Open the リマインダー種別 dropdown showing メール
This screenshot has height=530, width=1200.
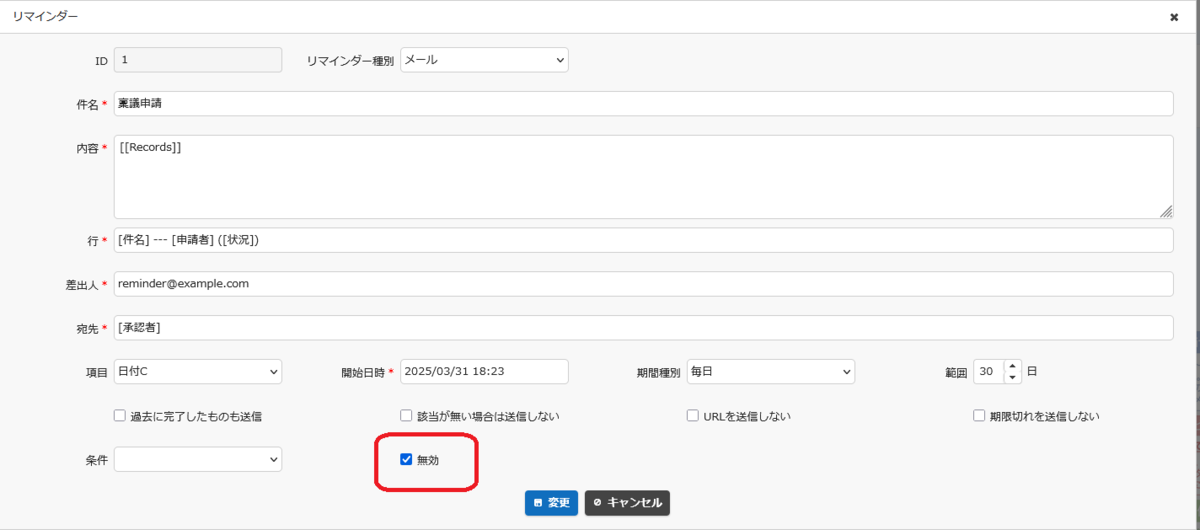[484, 60]
